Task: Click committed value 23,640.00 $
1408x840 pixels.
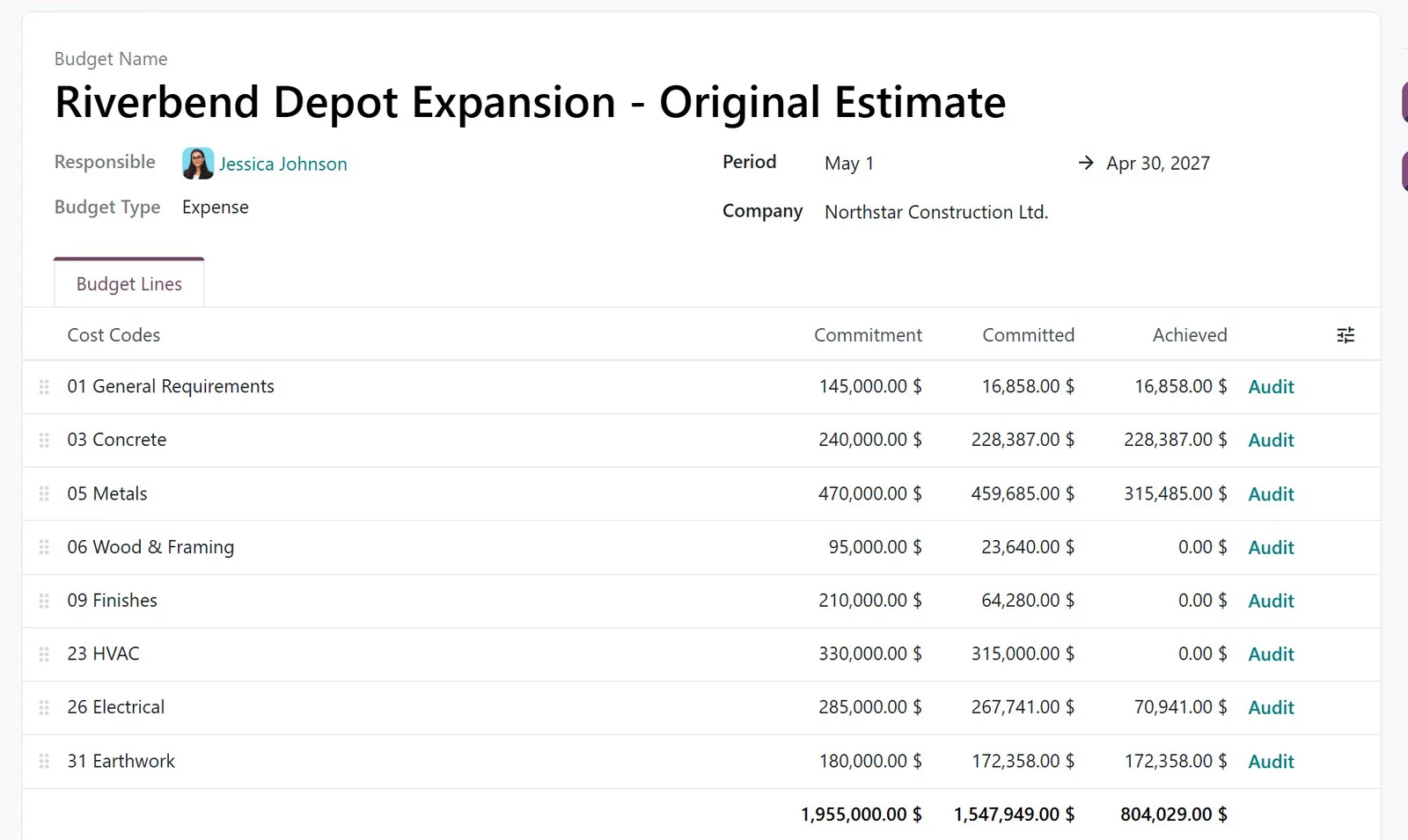Action: point(1028,547)
